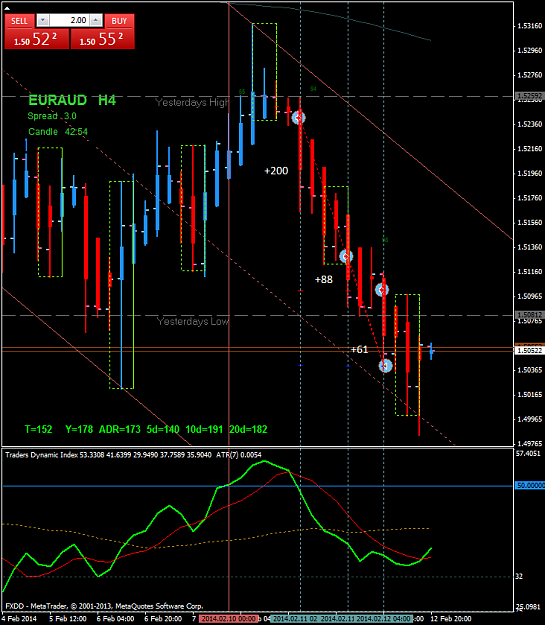Click lowest blue trade circle beside +61
This screenshot has height=625, width=545.
[386, 366]
